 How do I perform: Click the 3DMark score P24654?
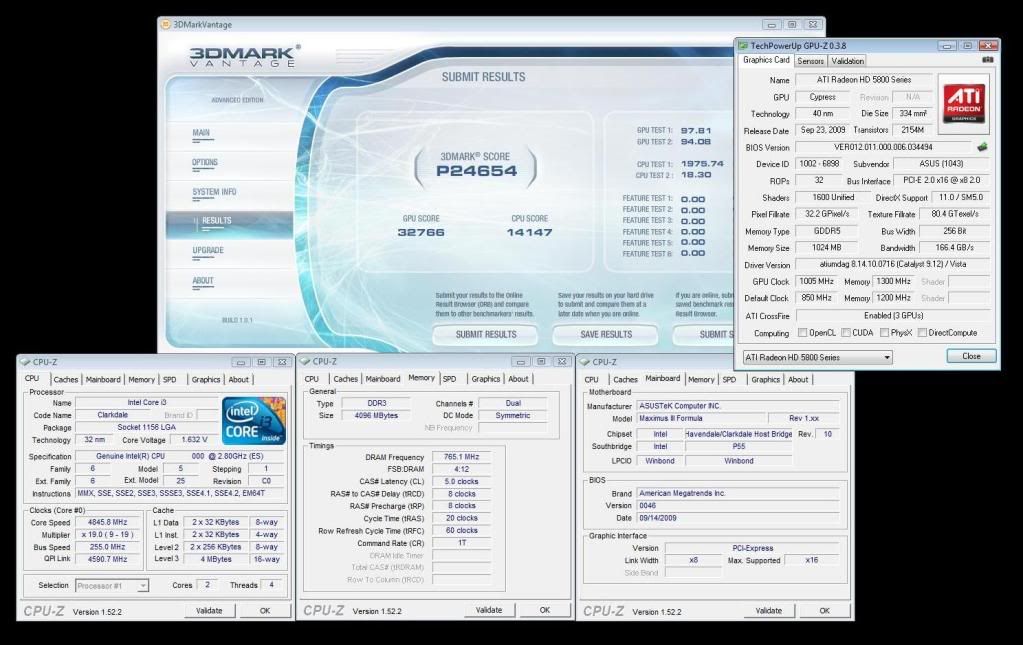click(x=476, y=171)
